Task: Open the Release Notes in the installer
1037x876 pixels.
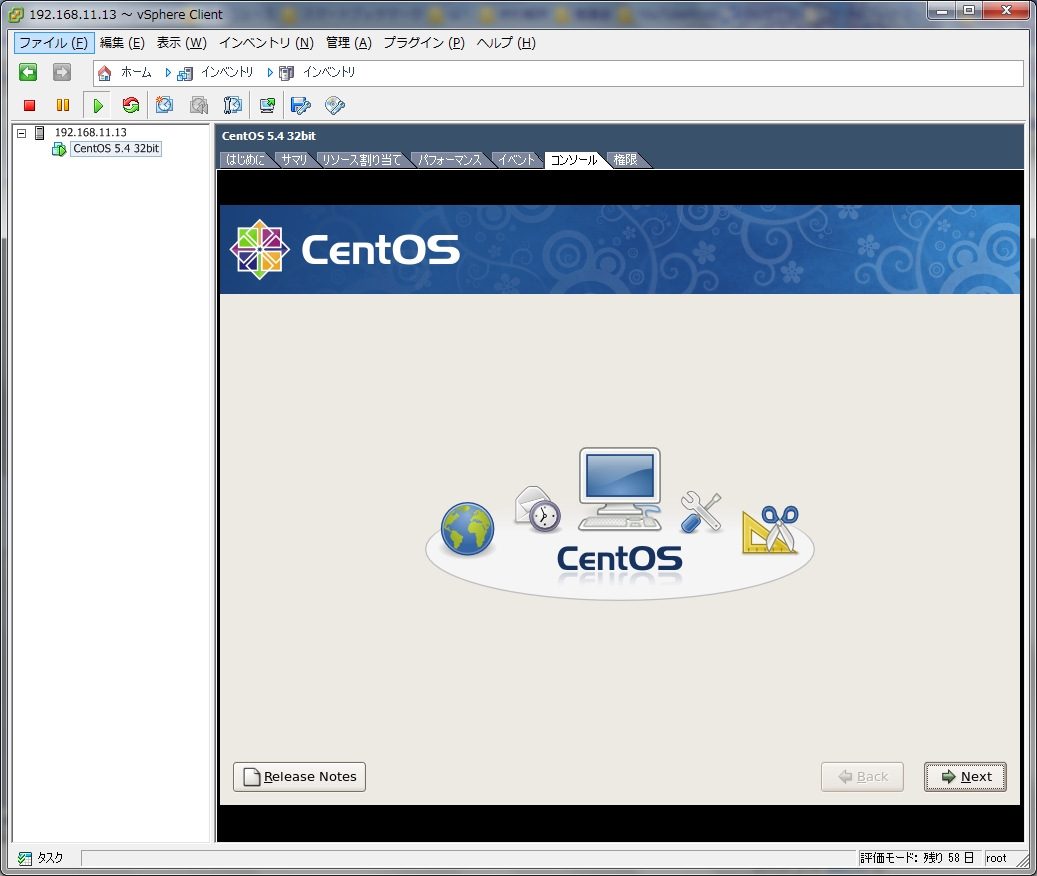Action: pyautogui.click(x=299, y=777)
